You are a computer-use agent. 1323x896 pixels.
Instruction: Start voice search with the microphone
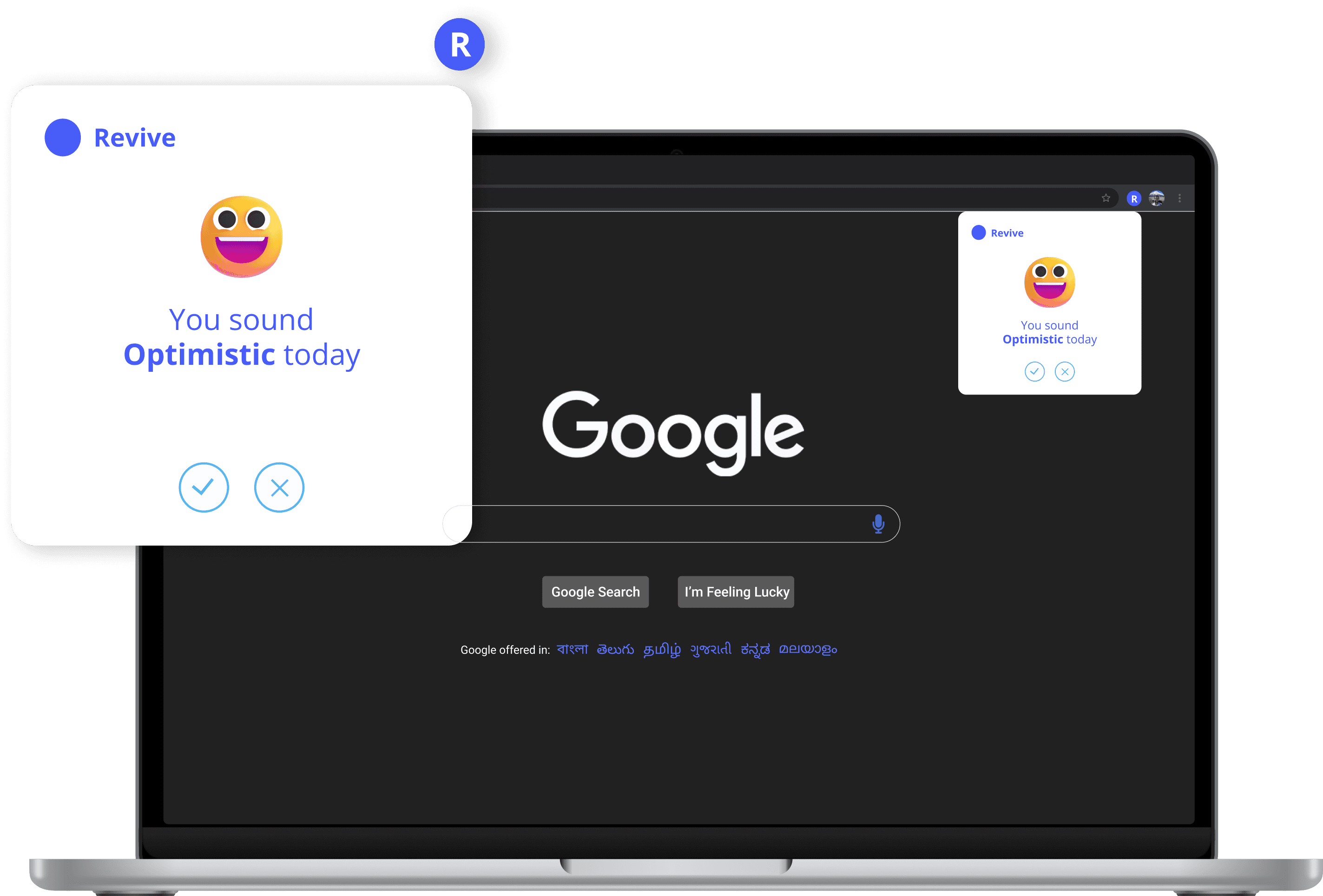(x=878, y=524)
